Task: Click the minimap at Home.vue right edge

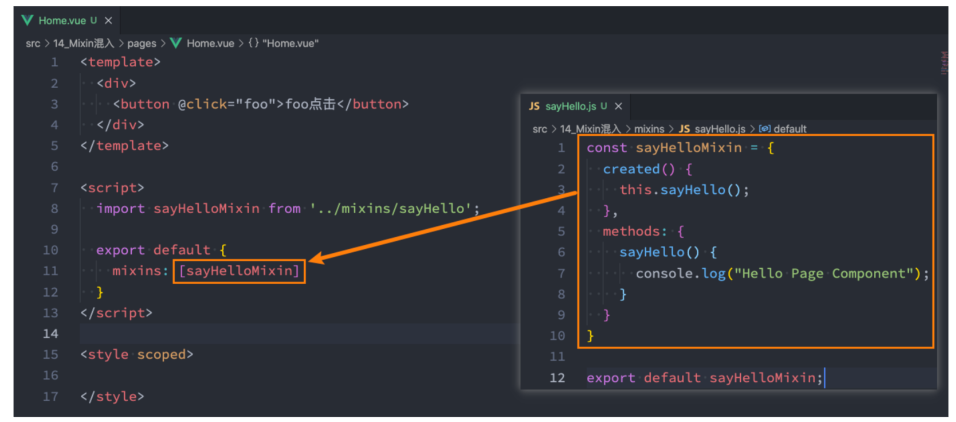Action: [944, 62]
